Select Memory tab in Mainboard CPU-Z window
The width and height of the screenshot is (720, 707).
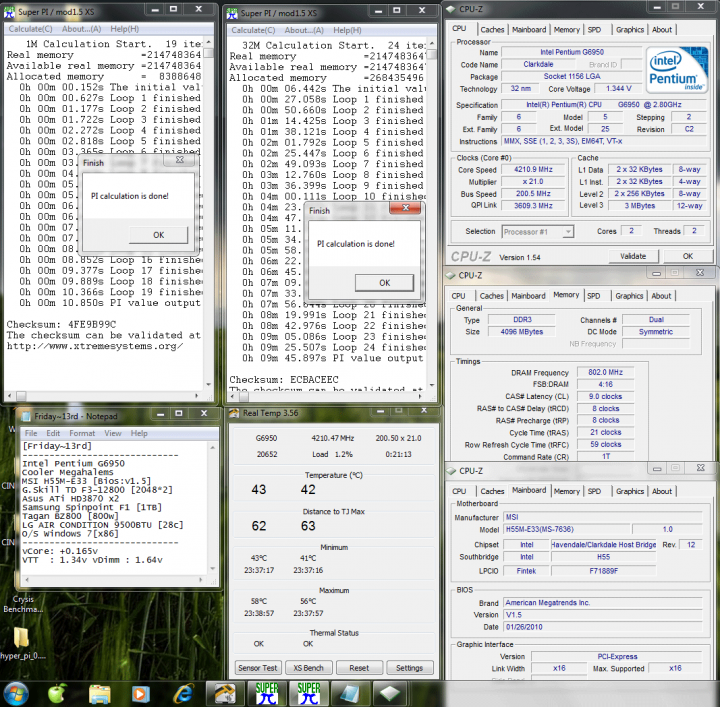[566, 491]
